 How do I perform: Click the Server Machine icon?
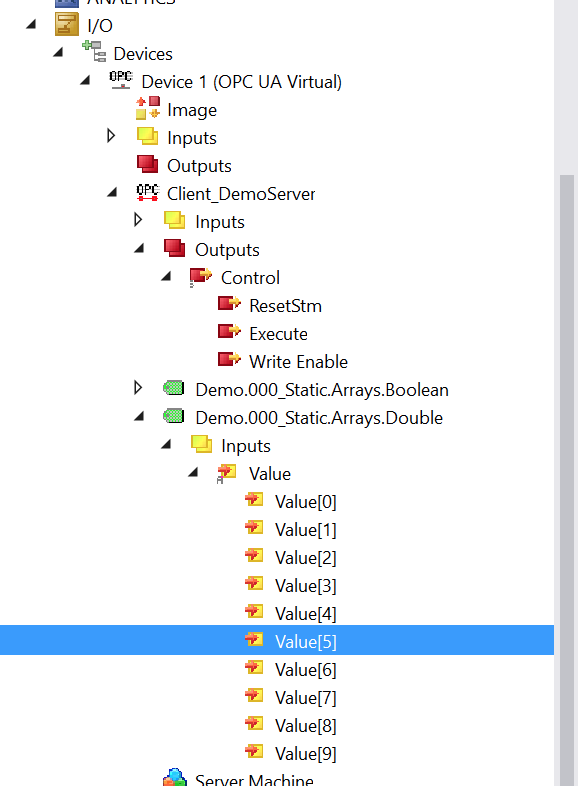coord(175,777)
